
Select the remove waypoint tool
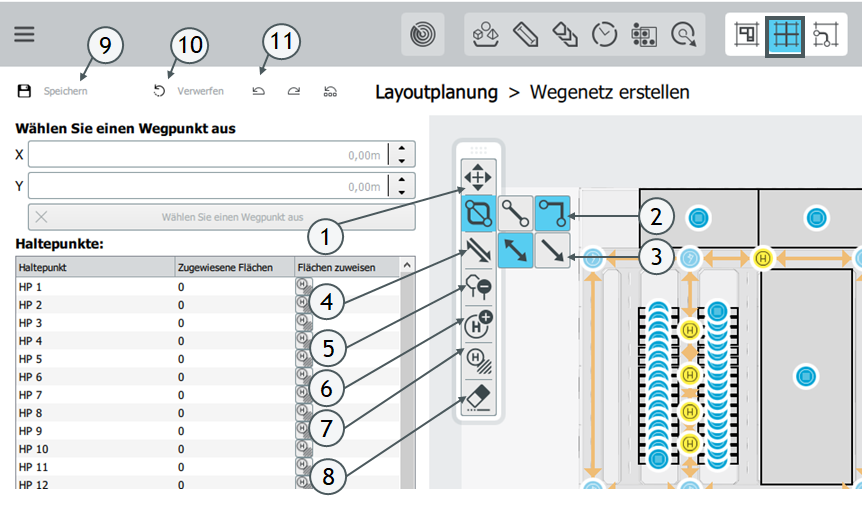[x=477, y=288]
